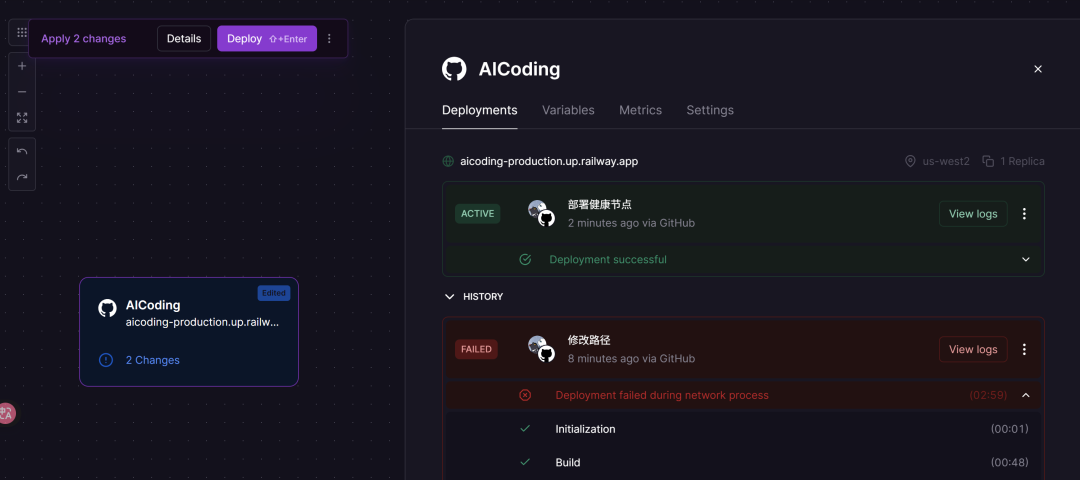Click the globe icon next to domain
The height and width of the screenshot is (480, 1080).
coord(448,162)
